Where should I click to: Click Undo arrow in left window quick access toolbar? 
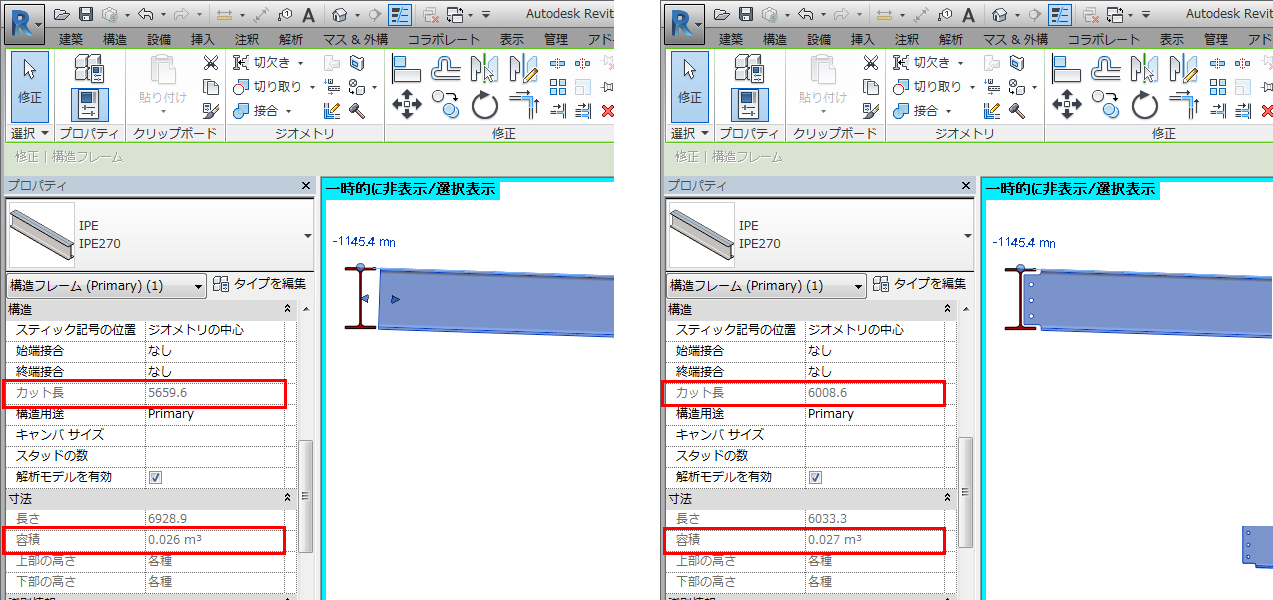[146, 14]
